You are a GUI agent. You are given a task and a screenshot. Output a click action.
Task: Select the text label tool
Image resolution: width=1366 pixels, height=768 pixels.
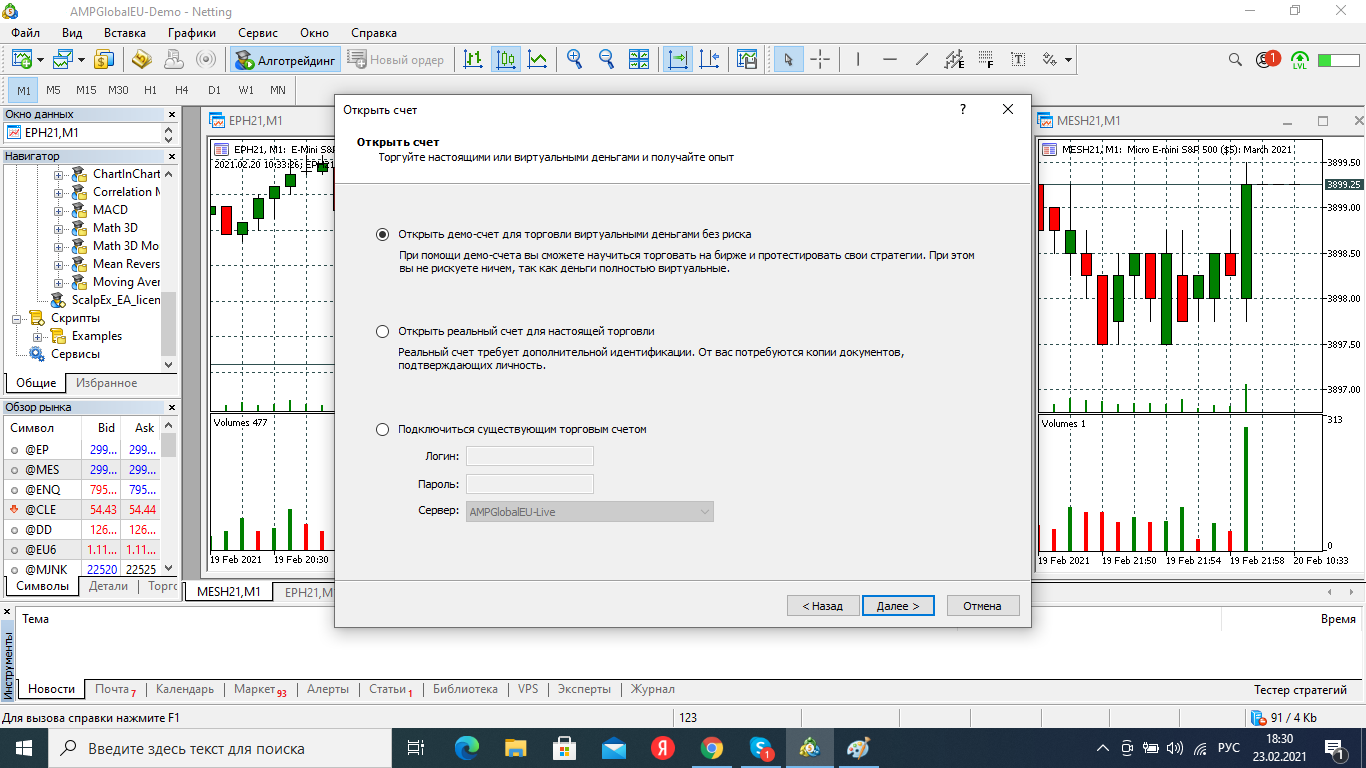1018,59
